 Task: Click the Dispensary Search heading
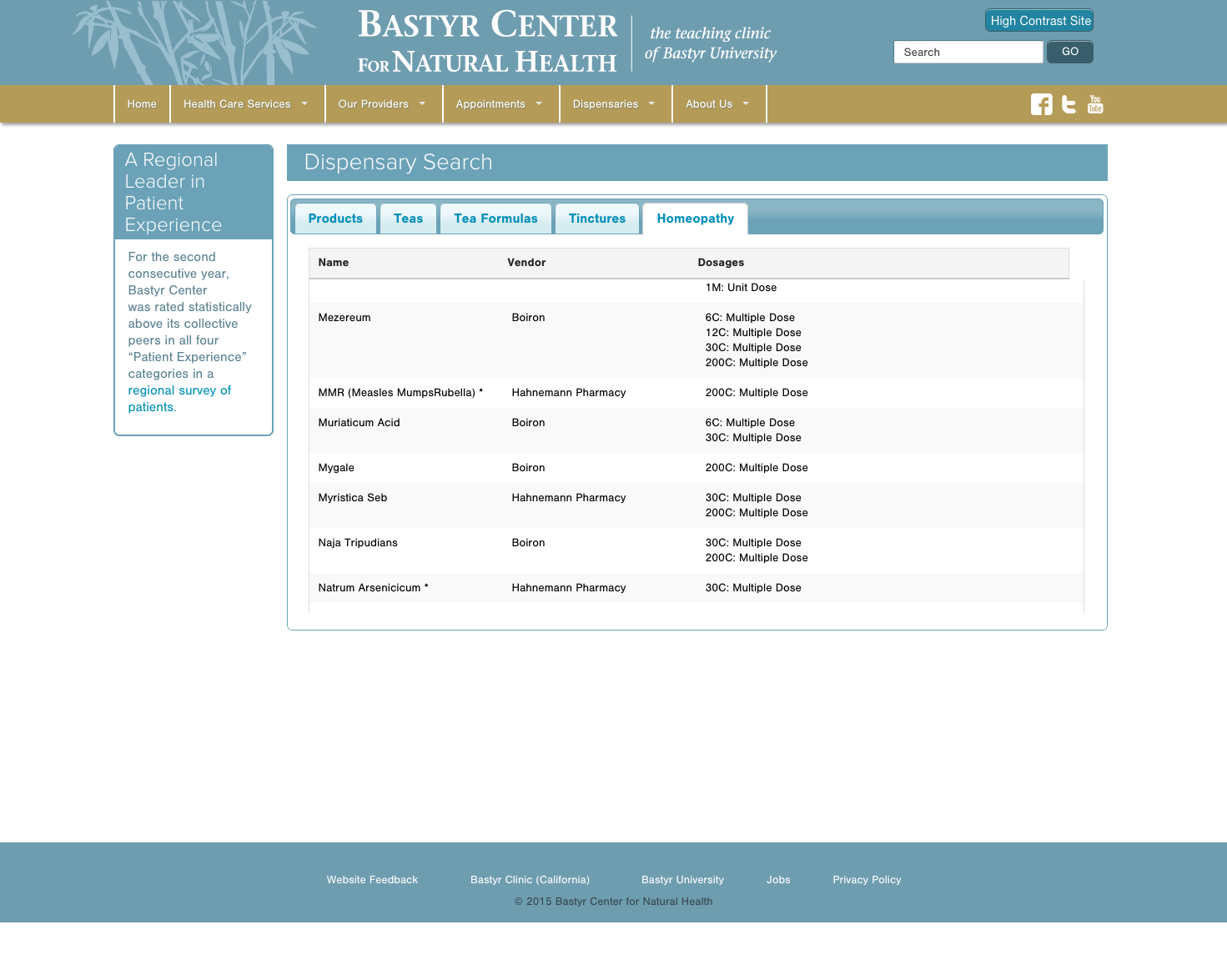click(398, 162)
